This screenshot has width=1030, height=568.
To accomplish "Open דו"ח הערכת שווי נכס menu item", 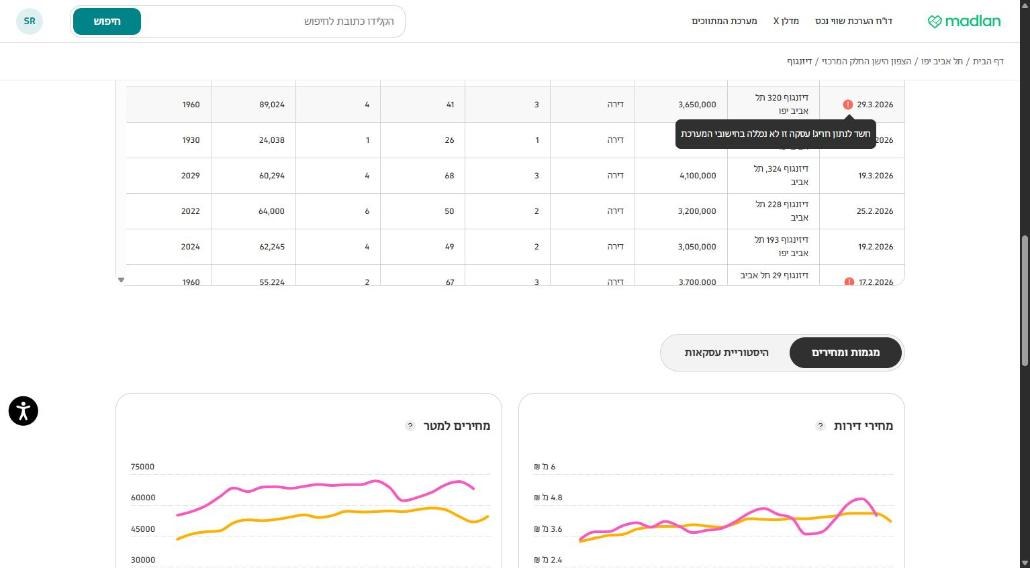I will [853, 21].
